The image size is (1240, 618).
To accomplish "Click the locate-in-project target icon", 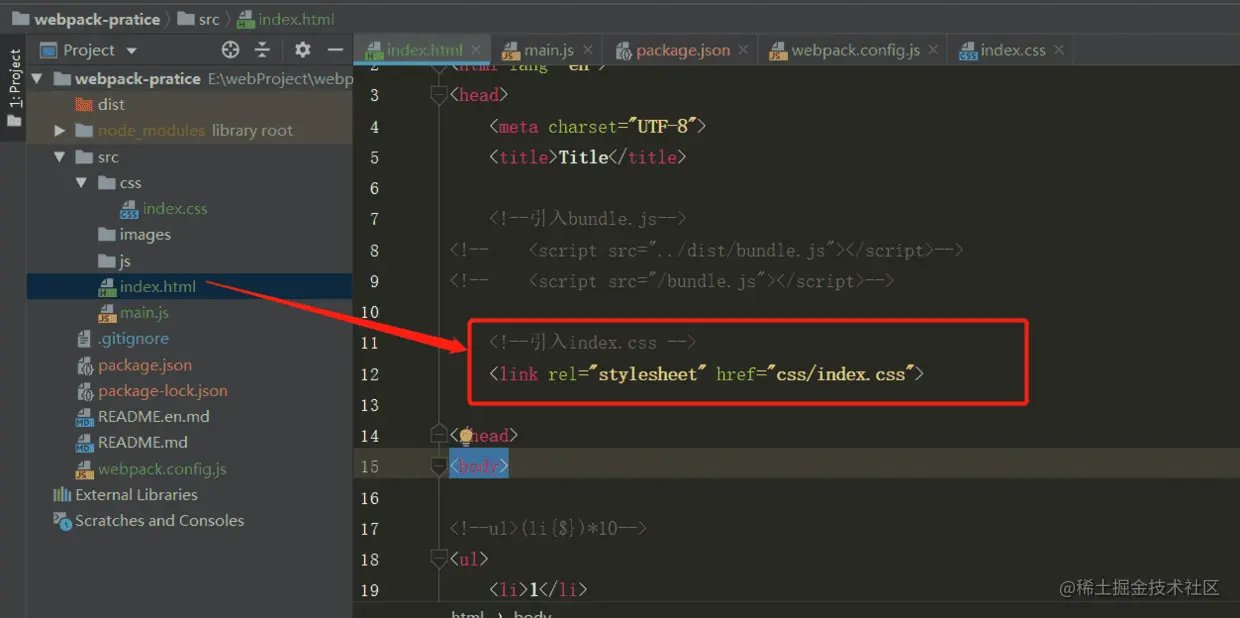I will pos(231,50).
